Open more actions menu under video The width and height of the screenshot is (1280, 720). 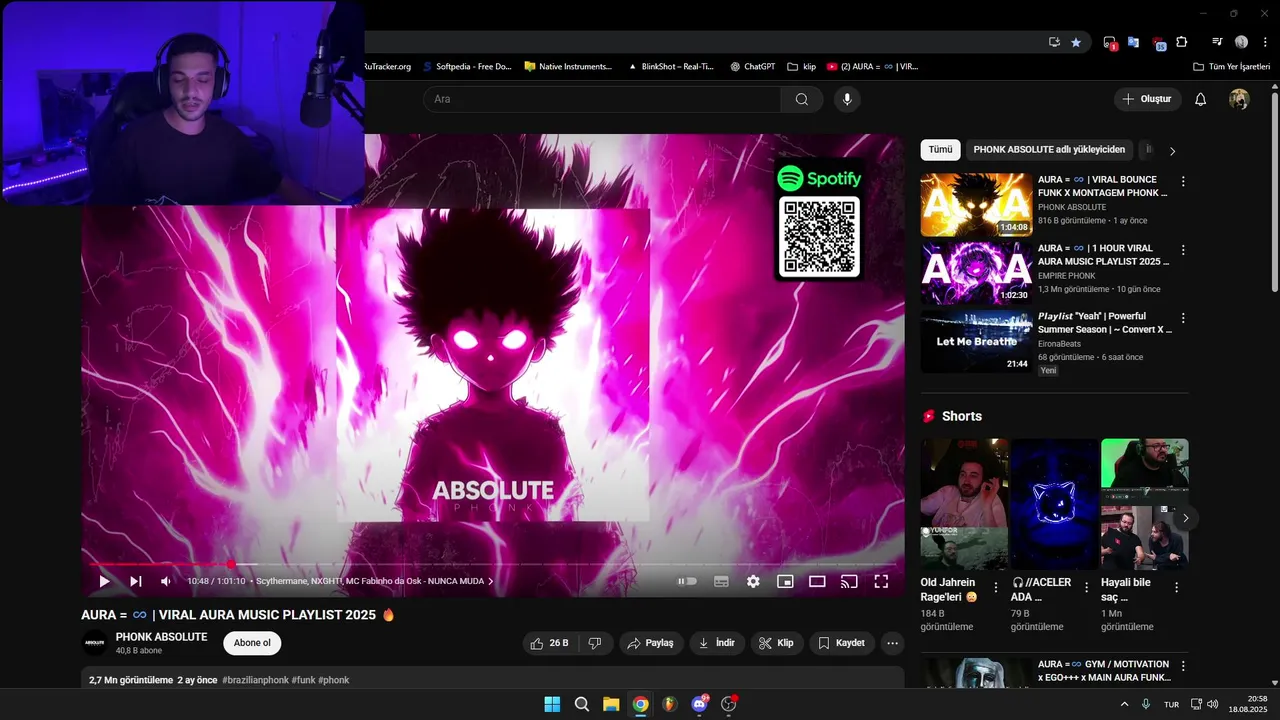893,643
